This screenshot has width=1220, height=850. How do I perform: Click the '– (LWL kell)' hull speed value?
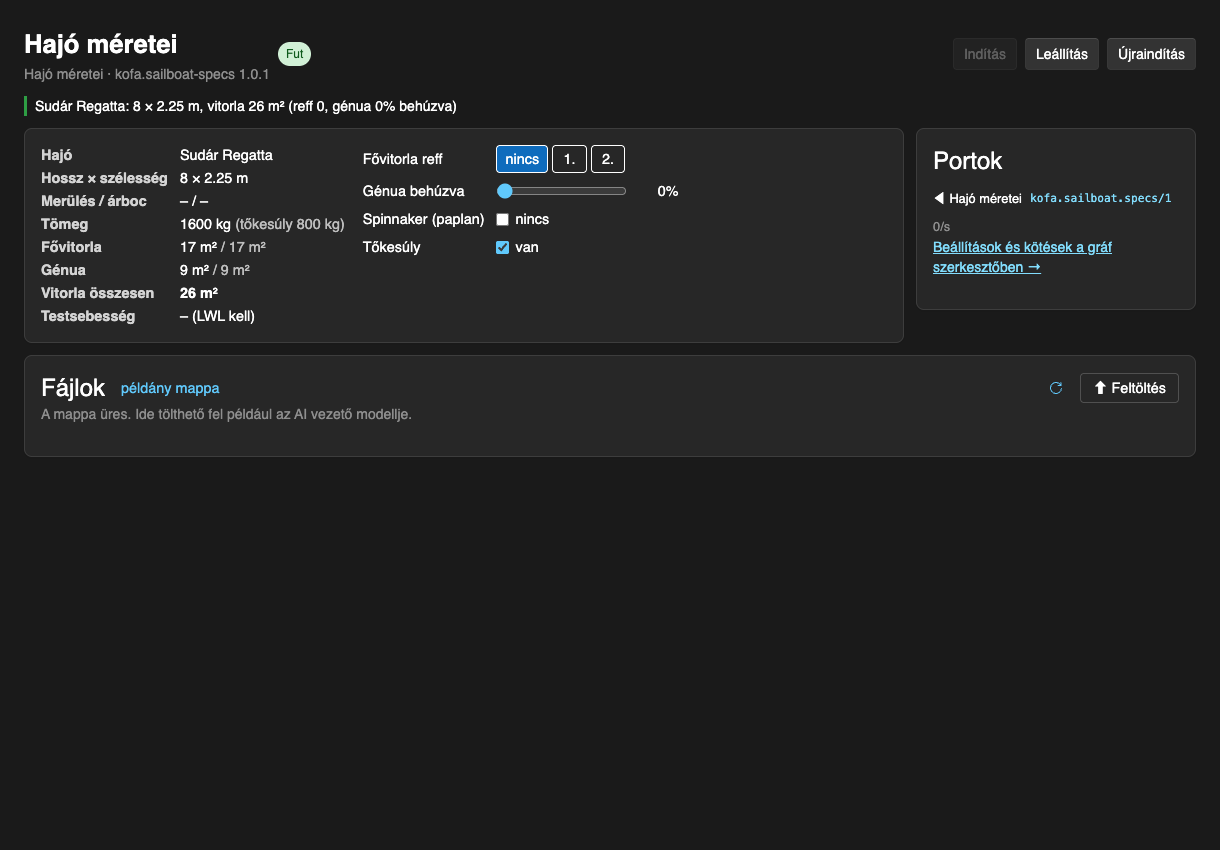point(217,316)
